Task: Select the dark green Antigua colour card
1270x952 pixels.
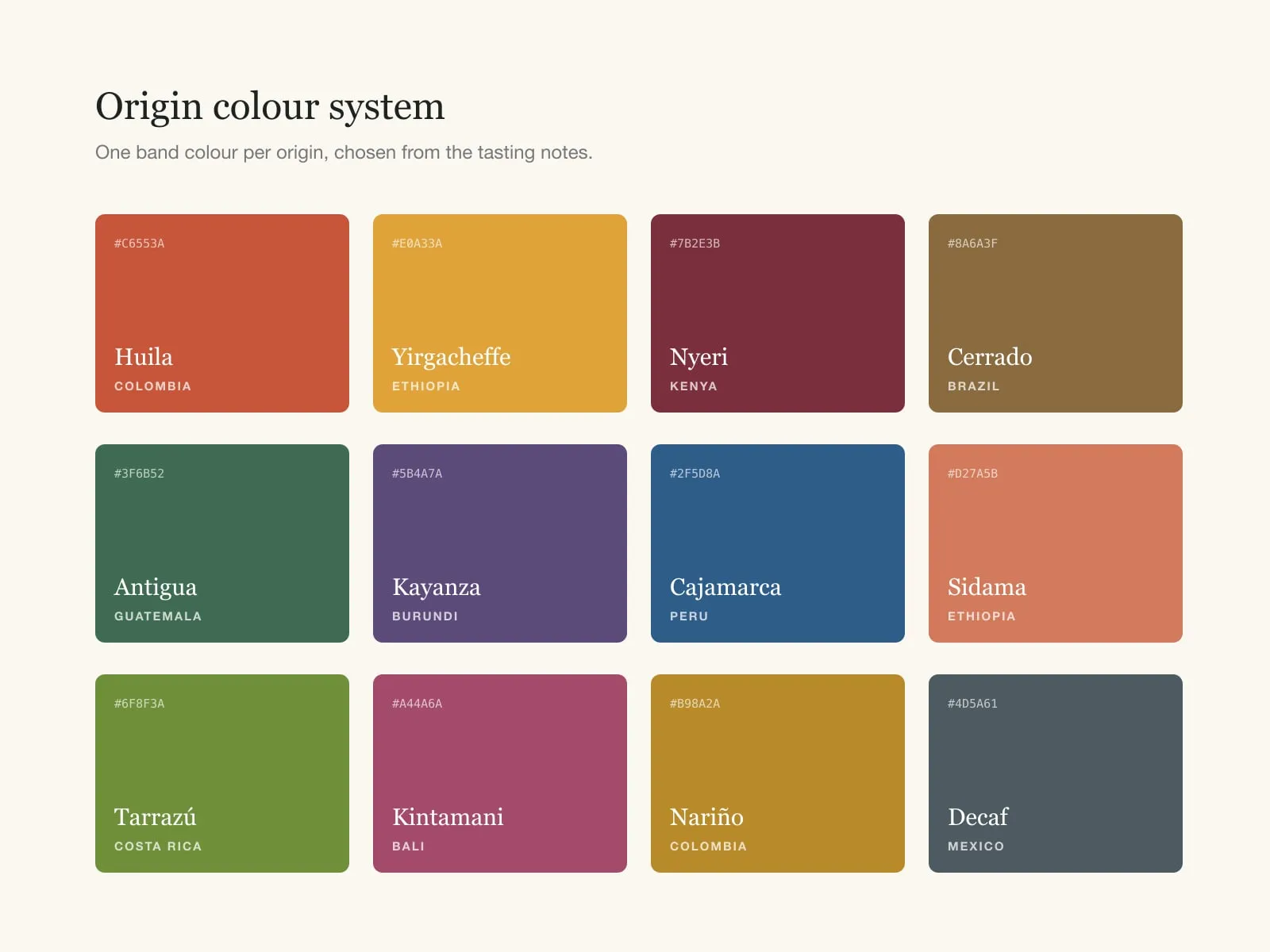Action: click(222, 543)
